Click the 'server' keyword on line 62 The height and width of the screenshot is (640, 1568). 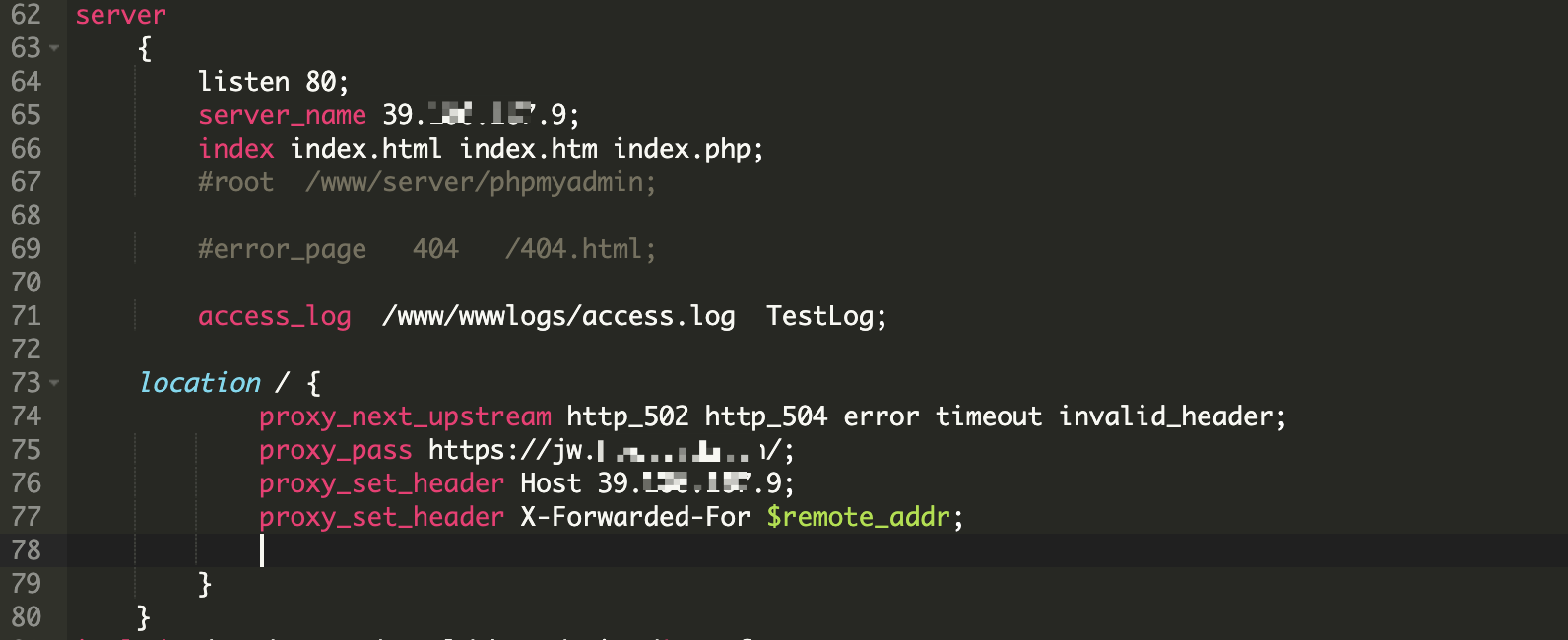tap(120, 15)
